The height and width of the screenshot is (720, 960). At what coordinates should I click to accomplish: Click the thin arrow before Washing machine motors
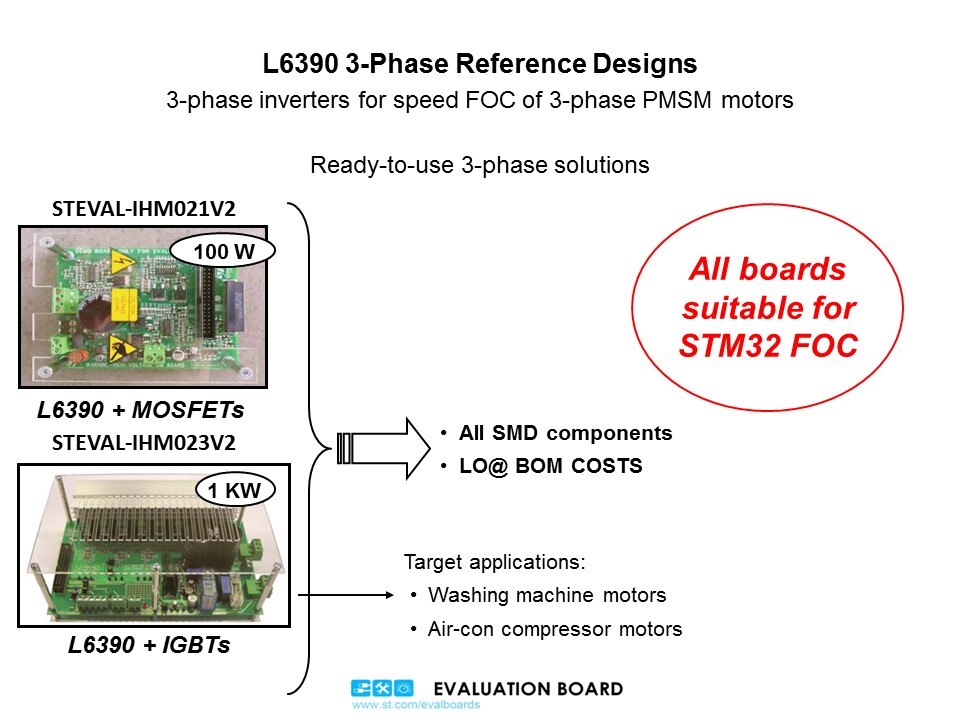click(345, 595)
